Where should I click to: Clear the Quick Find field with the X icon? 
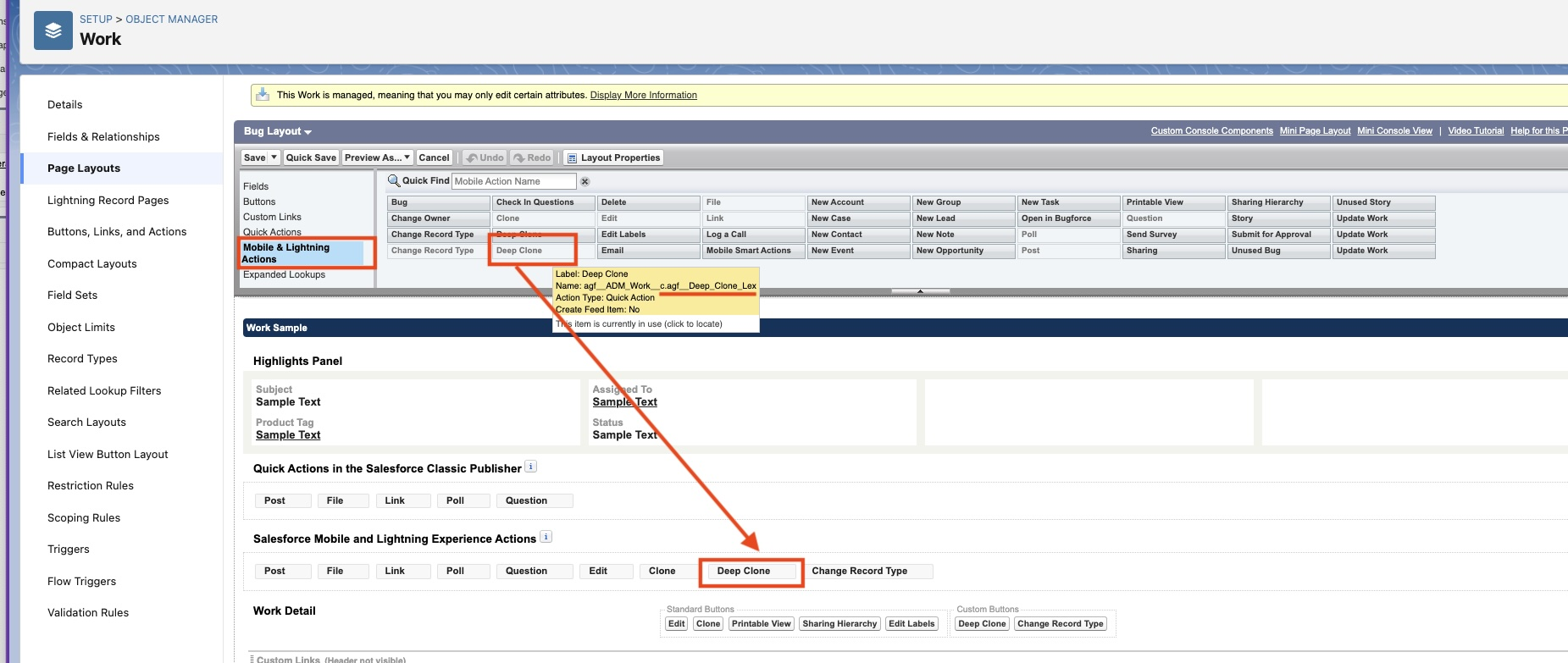(x=585, y=181)
